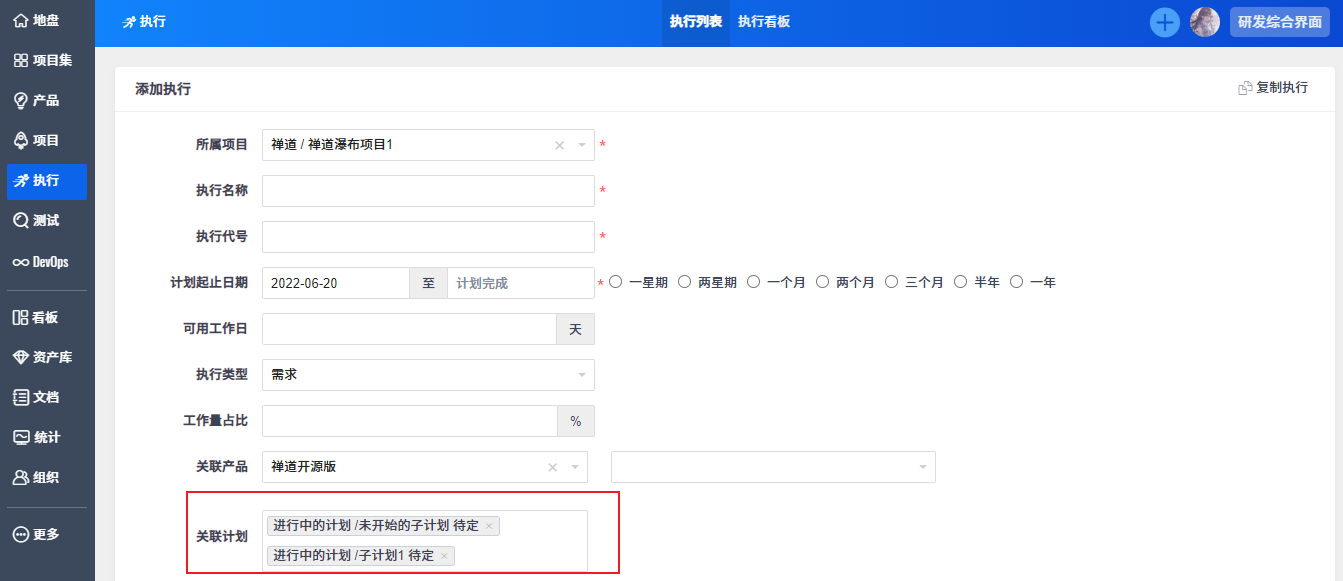Viewport: 1343px width, 581px height.
Task: Click the 计划起止日期 label
Action: tap(209, 283)
